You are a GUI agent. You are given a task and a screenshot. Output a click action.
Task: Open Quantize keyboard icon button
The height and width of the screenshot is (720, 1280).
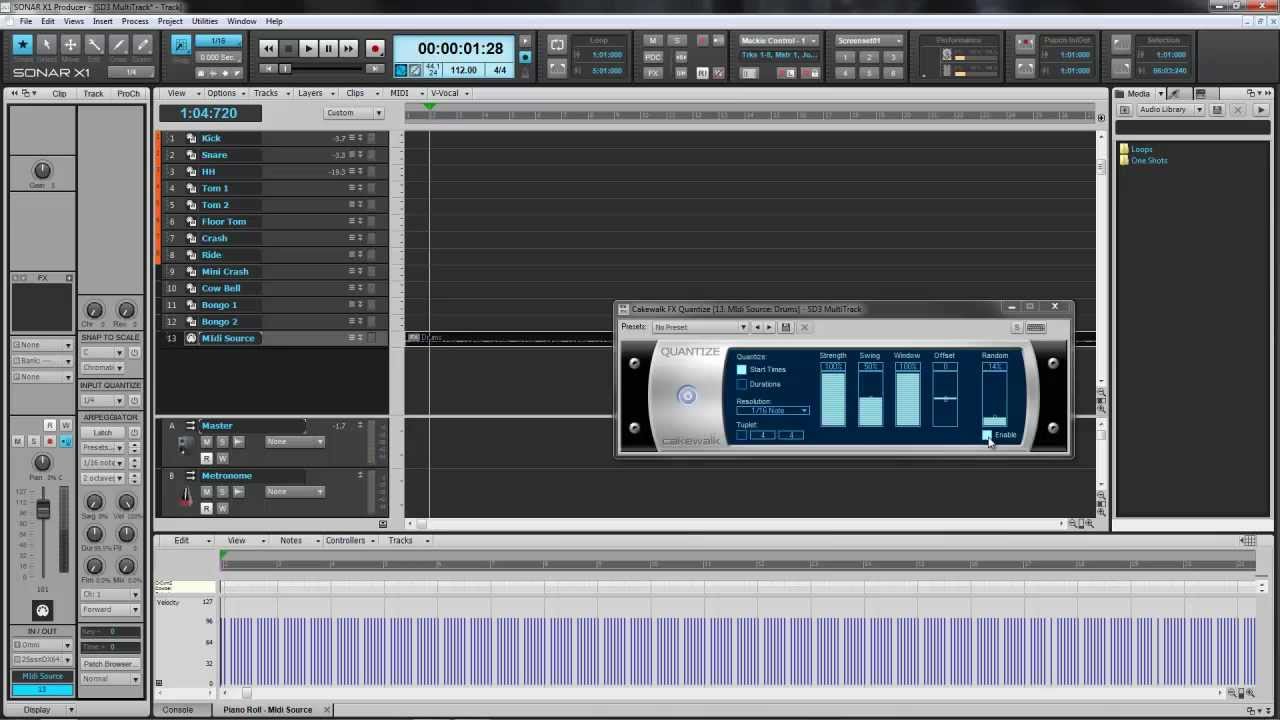(1036, 327)
